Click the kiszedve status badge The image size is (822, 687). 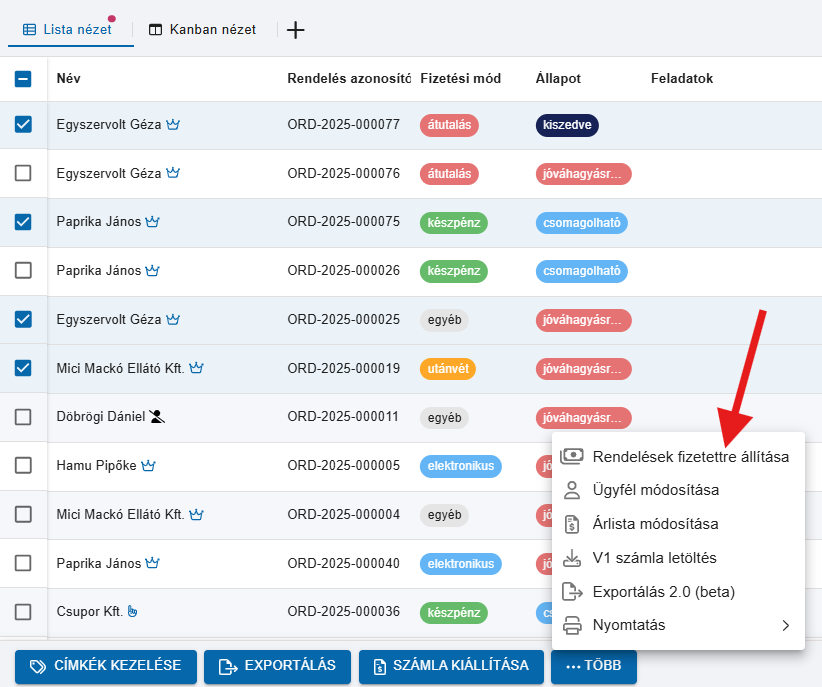(567, 125)
